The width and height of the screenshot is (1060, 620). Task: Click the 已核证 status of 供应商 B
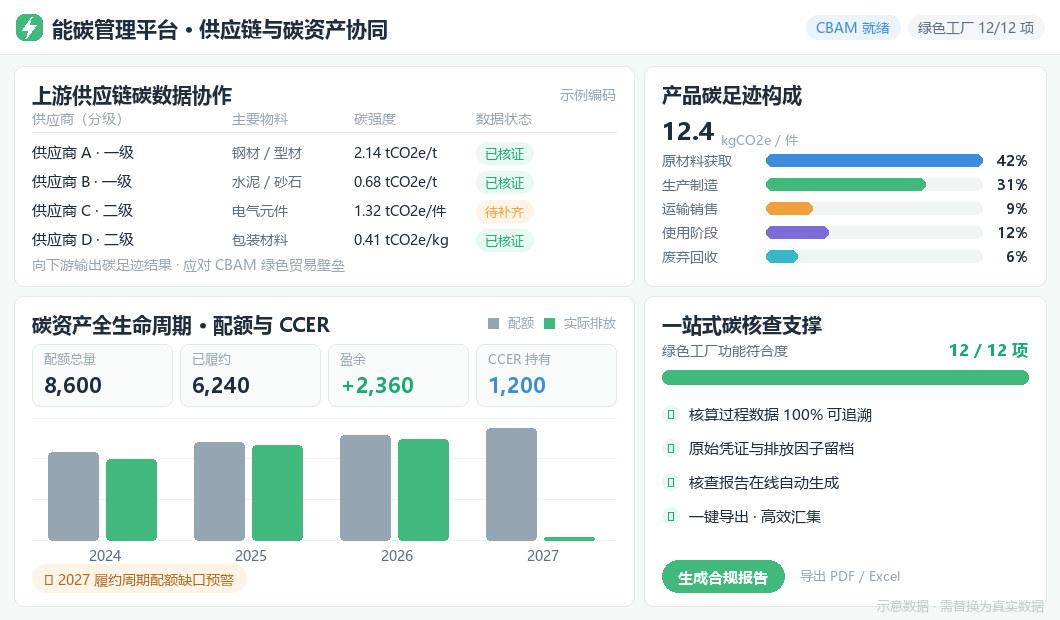[504, 183]
